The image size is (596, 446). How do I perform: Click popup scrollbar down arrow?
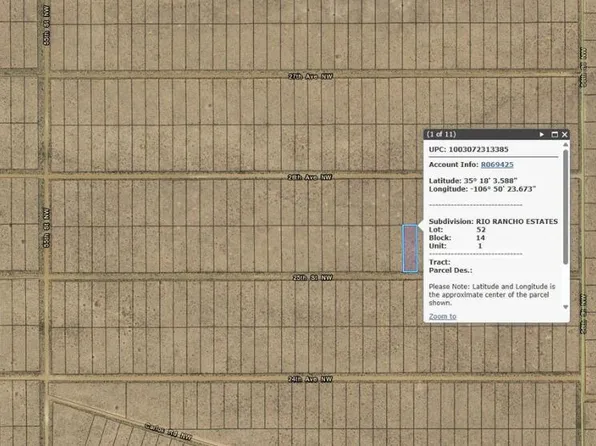point(566,307)
